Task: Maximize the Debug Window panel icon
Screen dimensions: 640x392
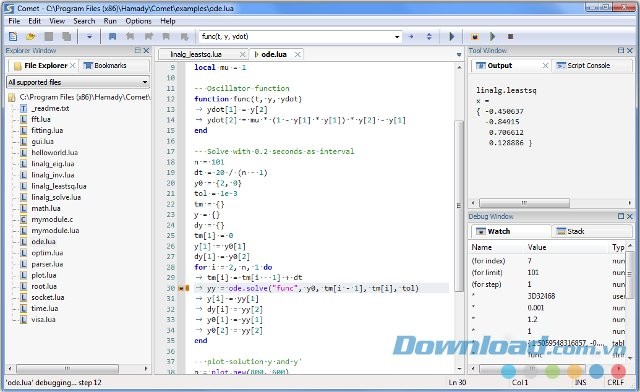Action: [621, 216]
